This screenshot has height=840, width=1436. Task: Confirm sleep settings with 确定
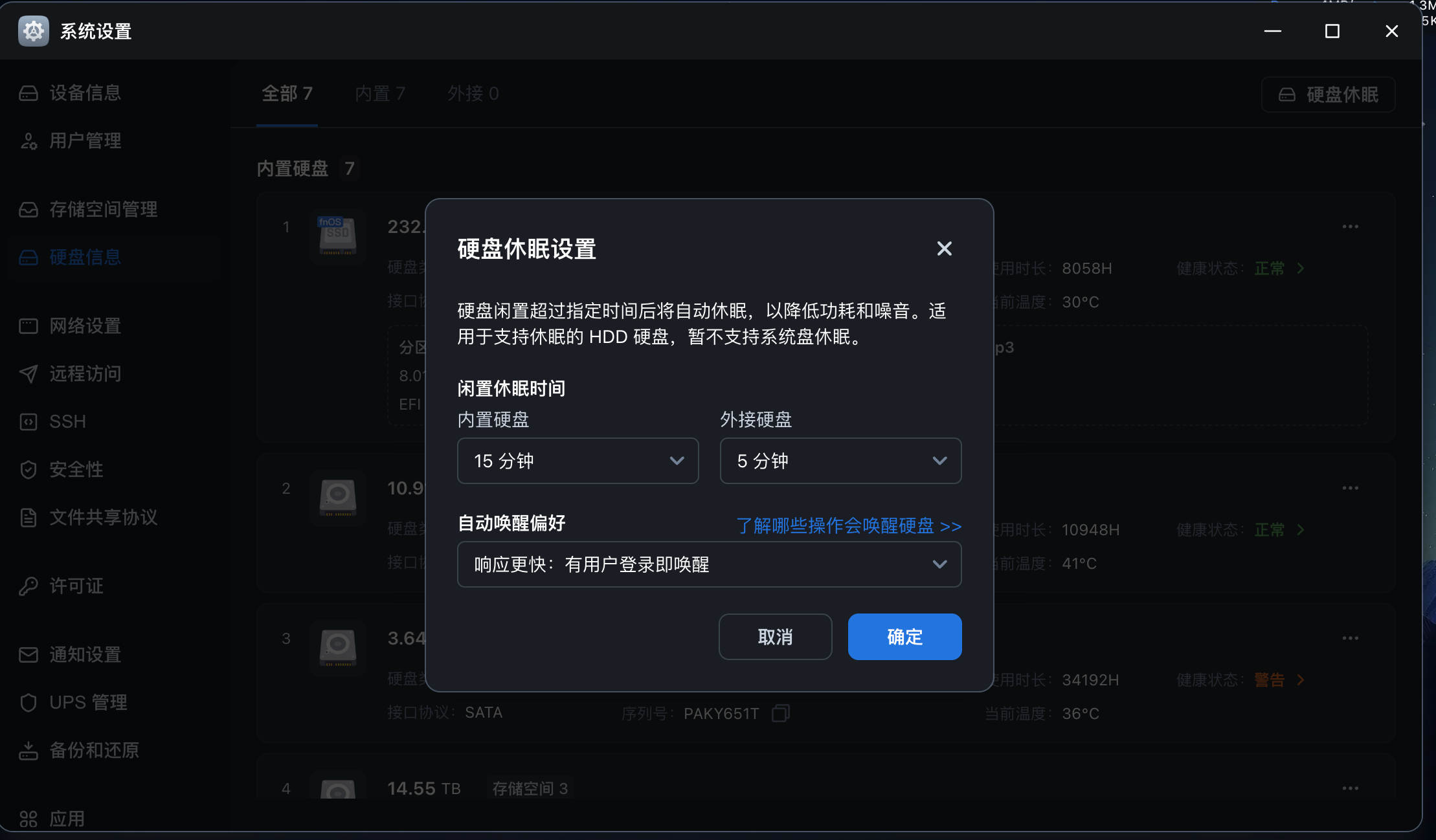(x=904, y=637)
